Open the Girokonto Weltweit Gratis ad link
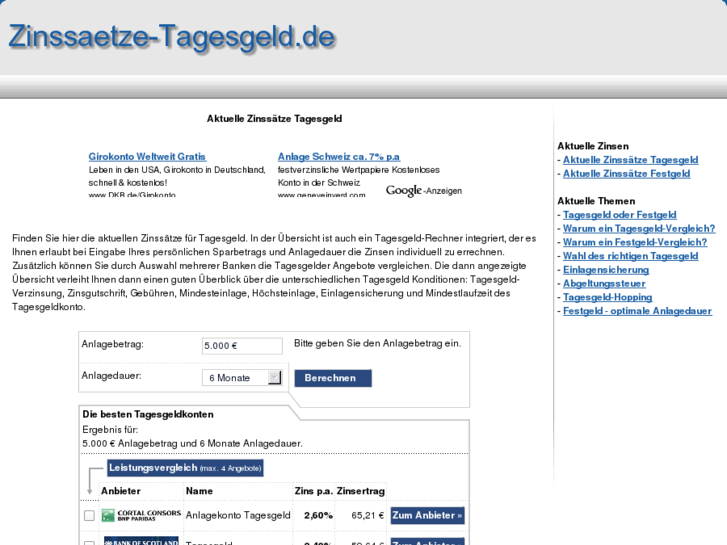The width and height of the screenshot is (727, 545). click(x=147, y=157)
